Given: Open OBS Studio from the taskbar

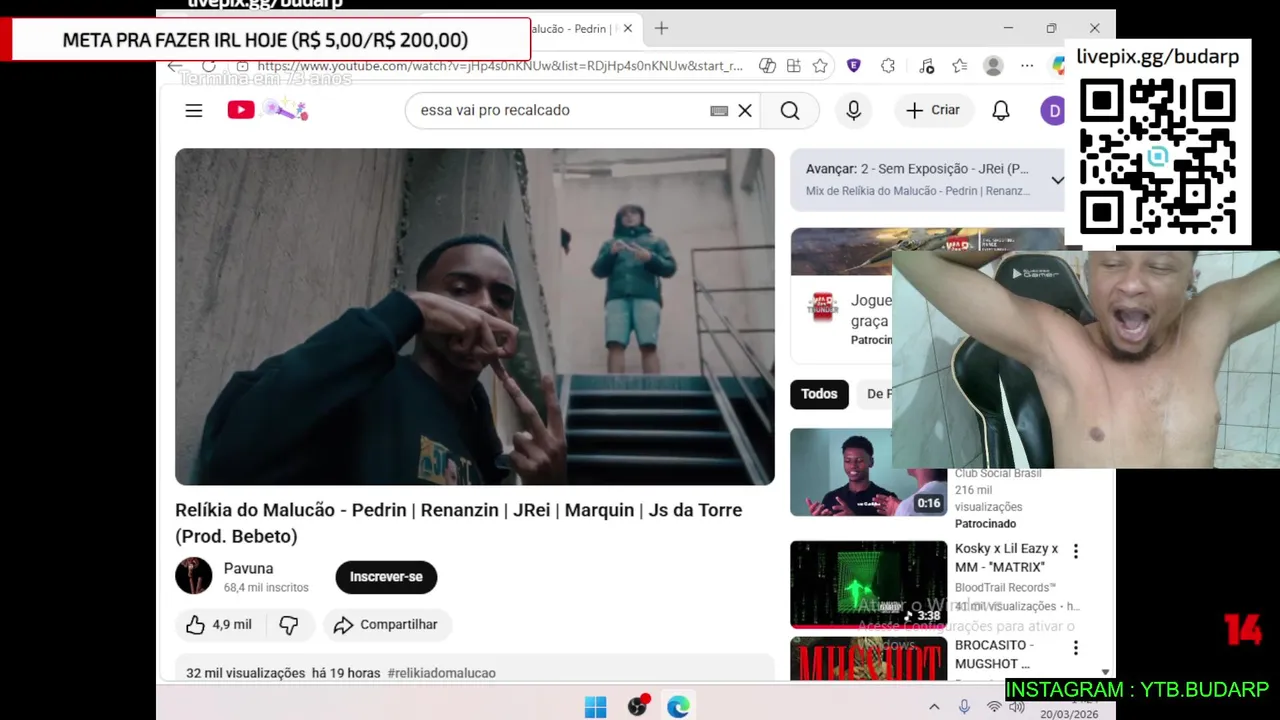Looking at the screenshot, I should pyautogui.click(x=638, y=706).
